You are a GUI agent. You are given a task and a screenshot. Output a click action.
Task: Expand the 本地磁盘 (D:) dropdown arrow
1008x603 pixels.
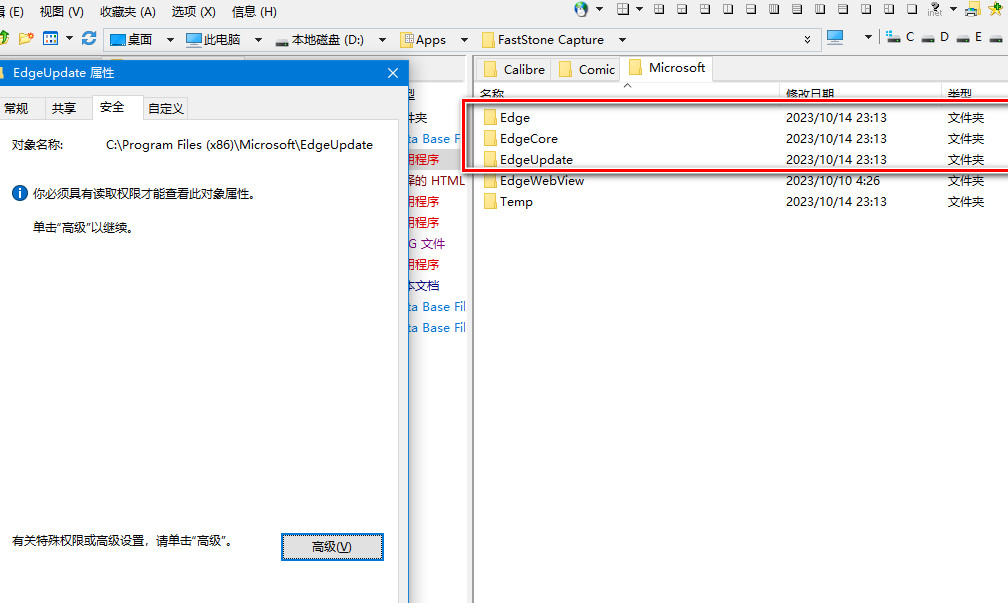(382, 40)
